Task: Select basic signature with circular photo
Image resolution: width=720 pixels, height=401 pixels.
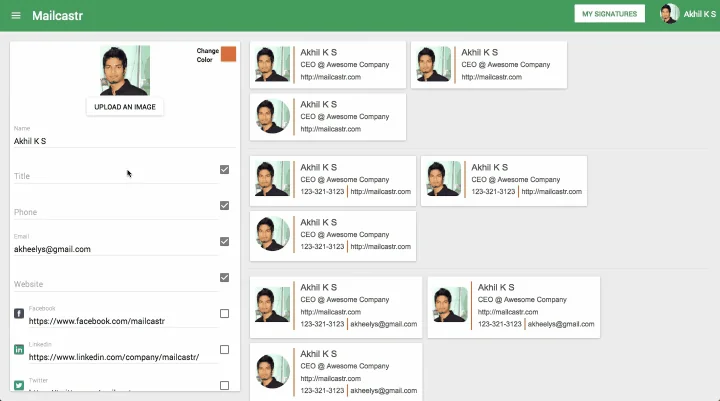Action: click(x=328, y=117)
